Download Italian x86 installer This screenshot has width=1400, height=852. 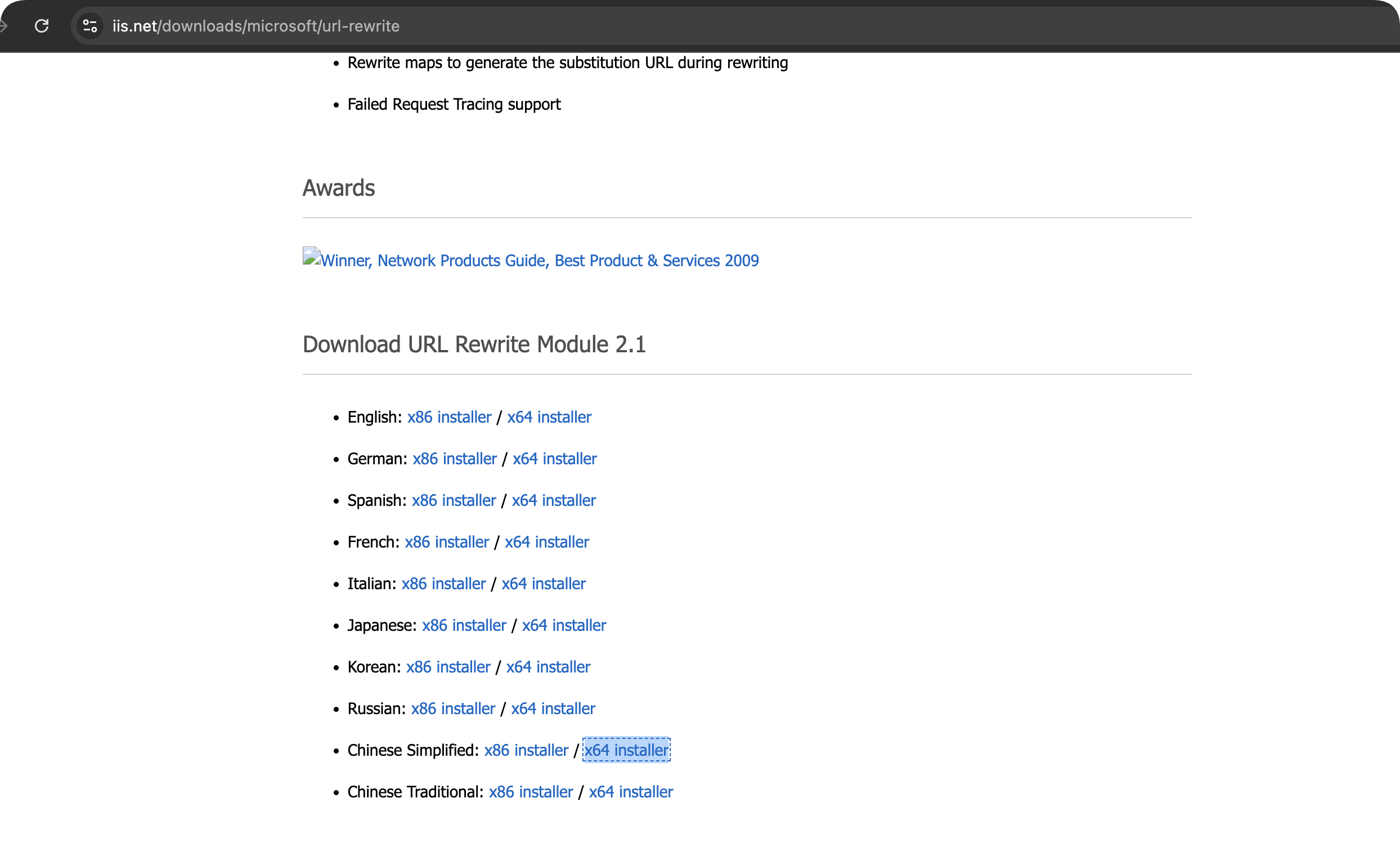pos(443,584)
